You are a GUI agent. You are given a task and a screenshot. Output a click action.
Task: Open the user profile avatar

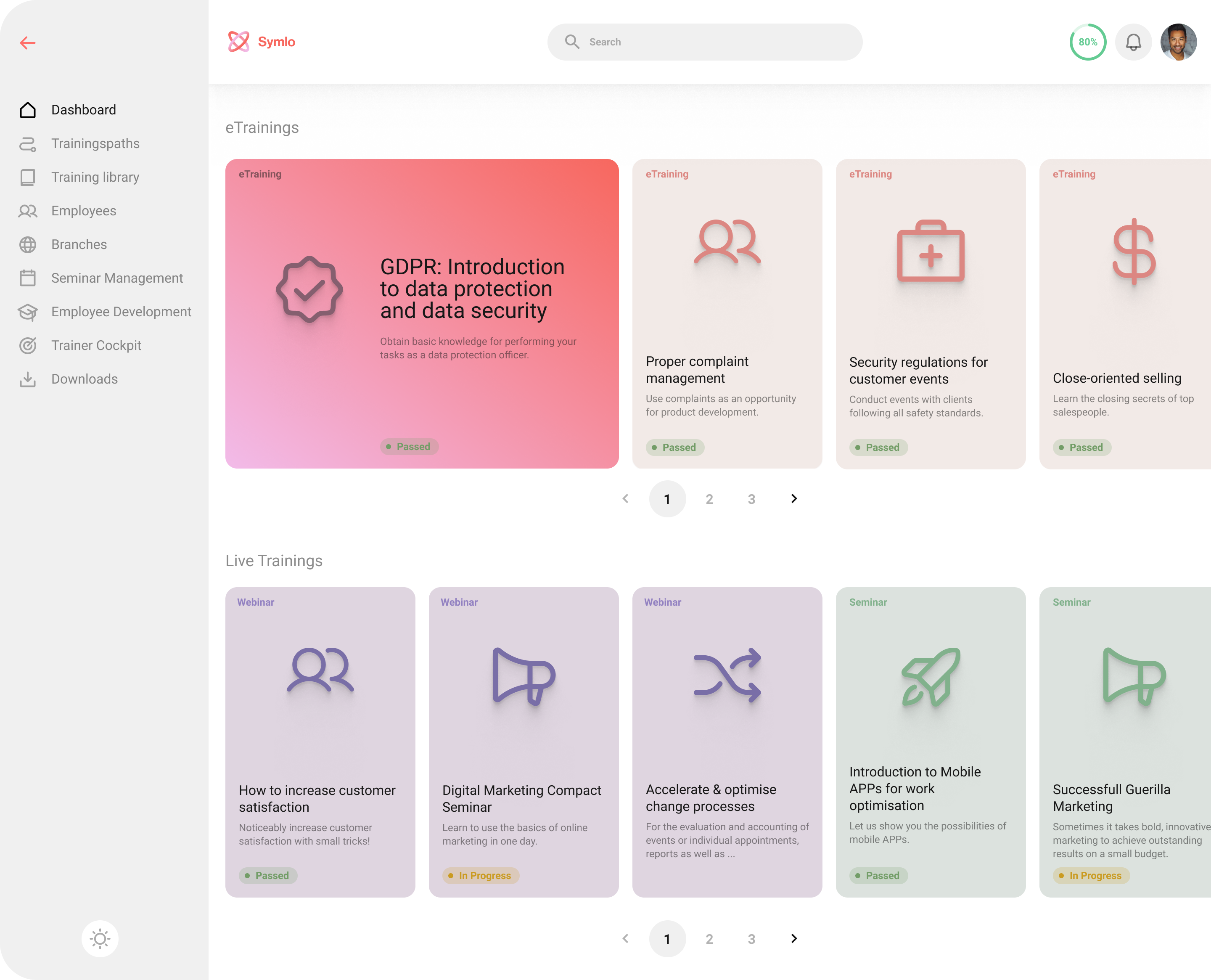(x=1178, y=42)
